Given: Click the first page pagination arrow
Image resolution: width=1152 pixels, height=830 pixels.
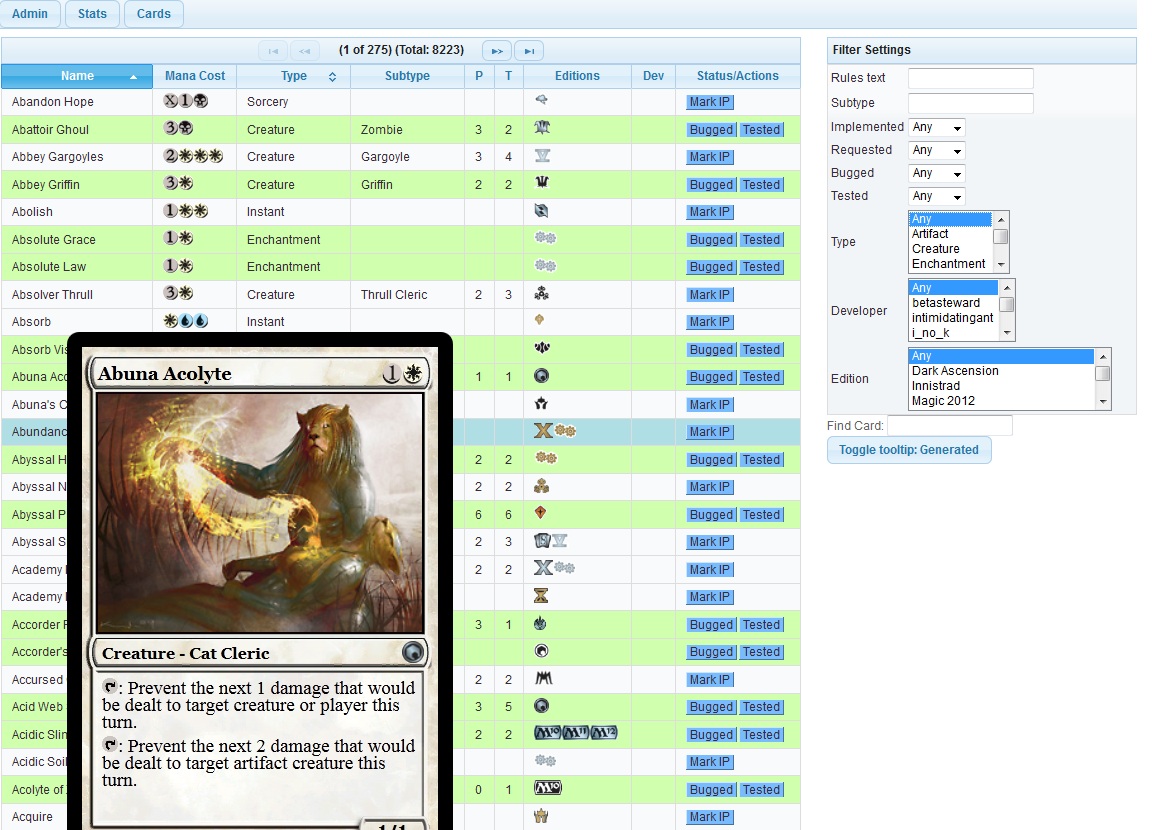Looking at the screenshot, I should [272, 50].
